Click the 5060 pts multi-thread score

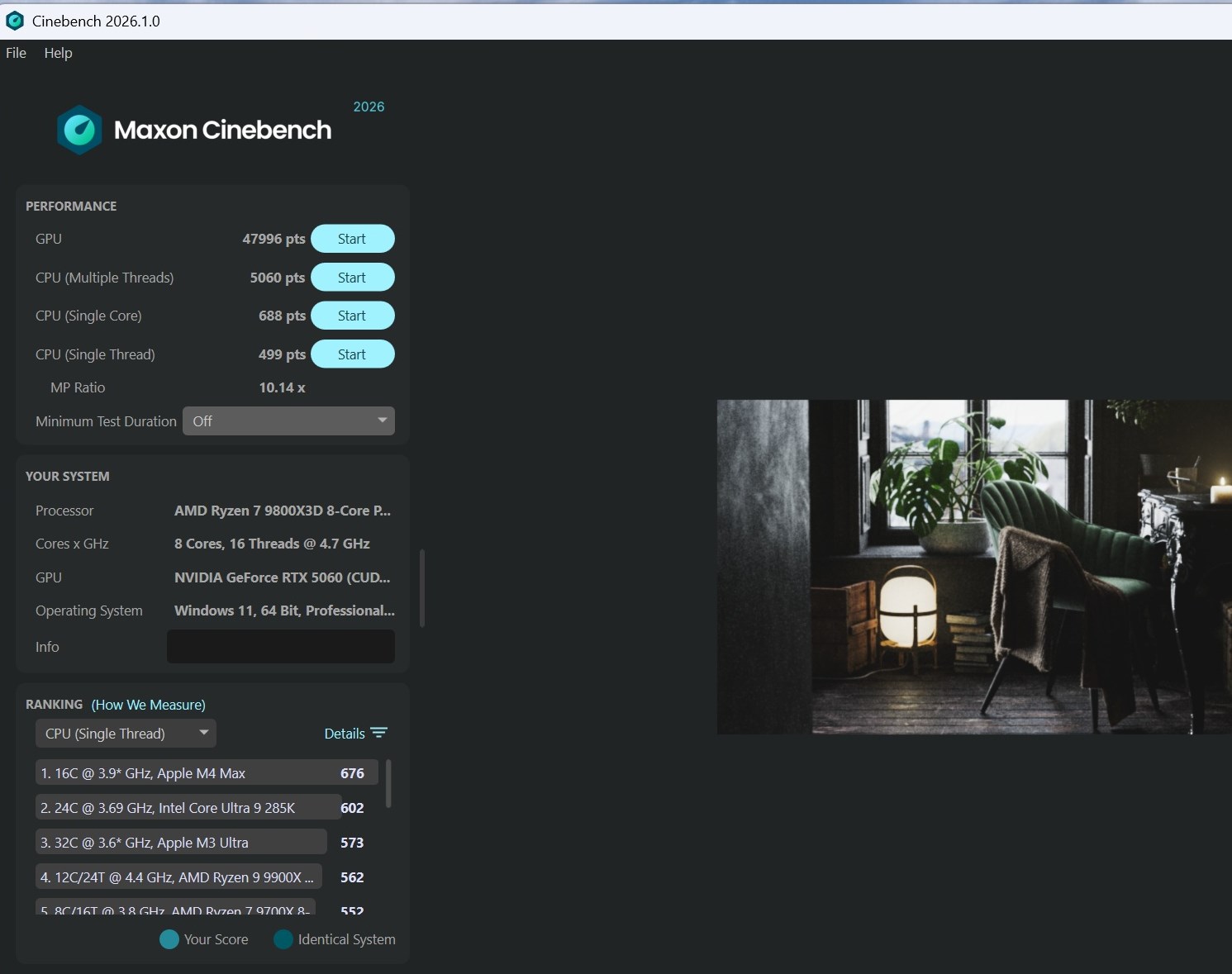click(278, 278)
